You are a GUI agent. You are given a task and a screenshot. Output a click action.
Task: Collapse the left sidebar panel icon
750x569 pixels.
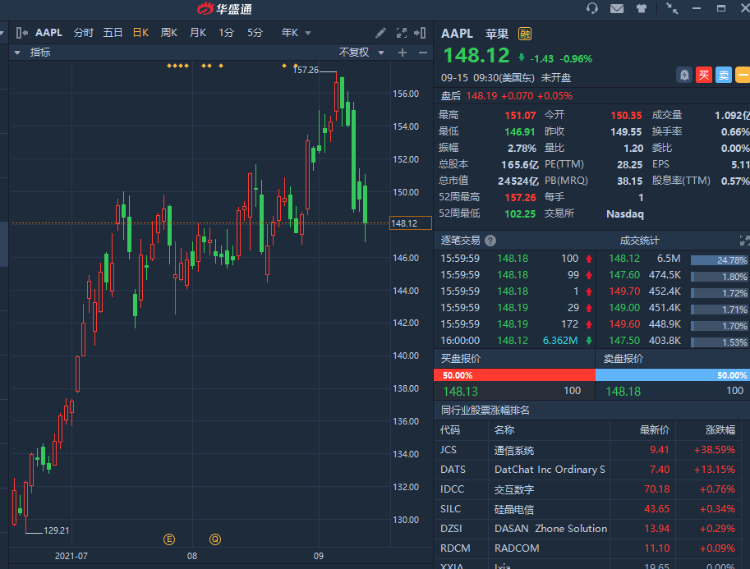coord(22,33)
